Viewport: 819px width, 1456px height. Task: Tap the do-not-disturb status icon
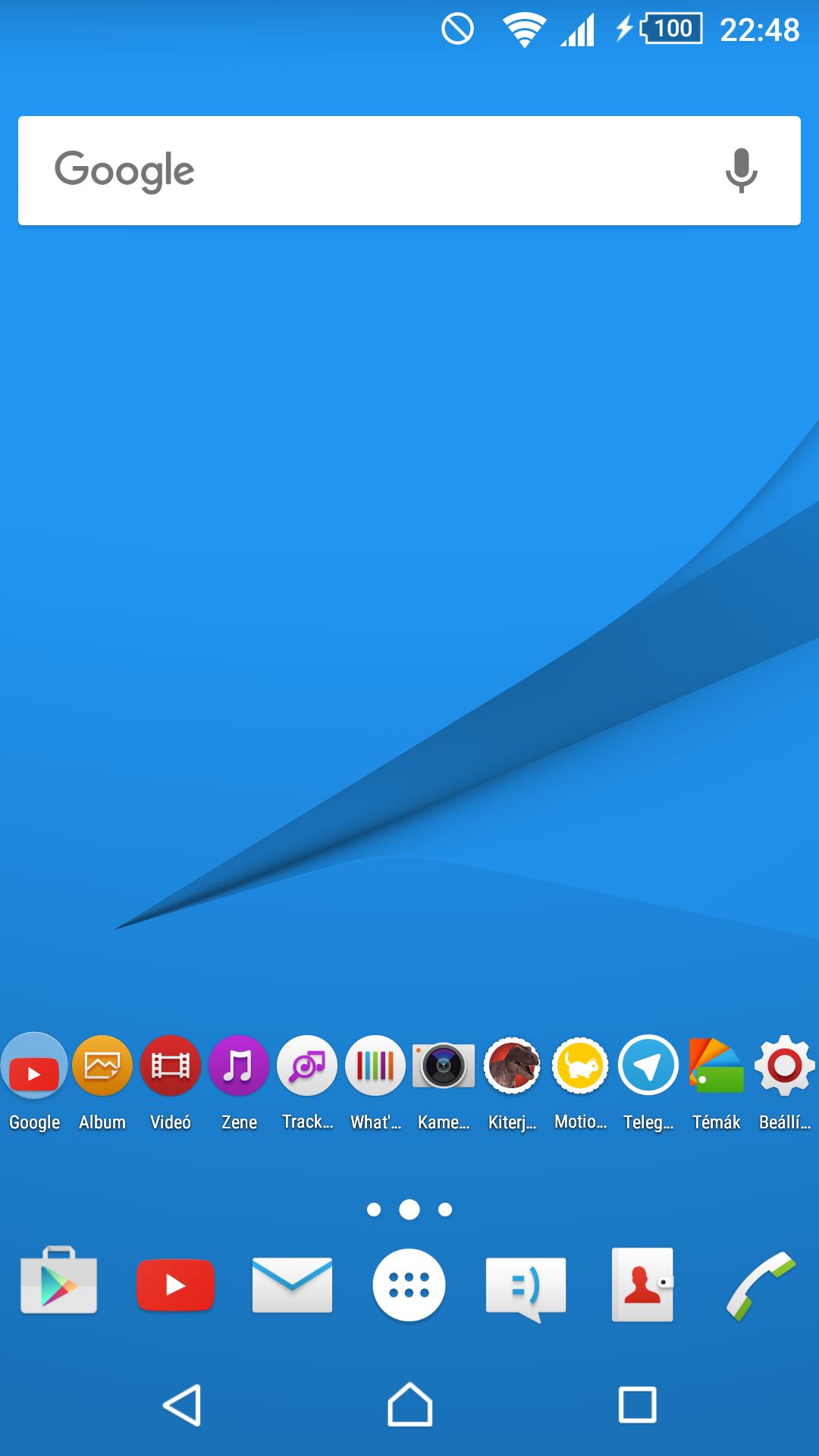[457, 30]
